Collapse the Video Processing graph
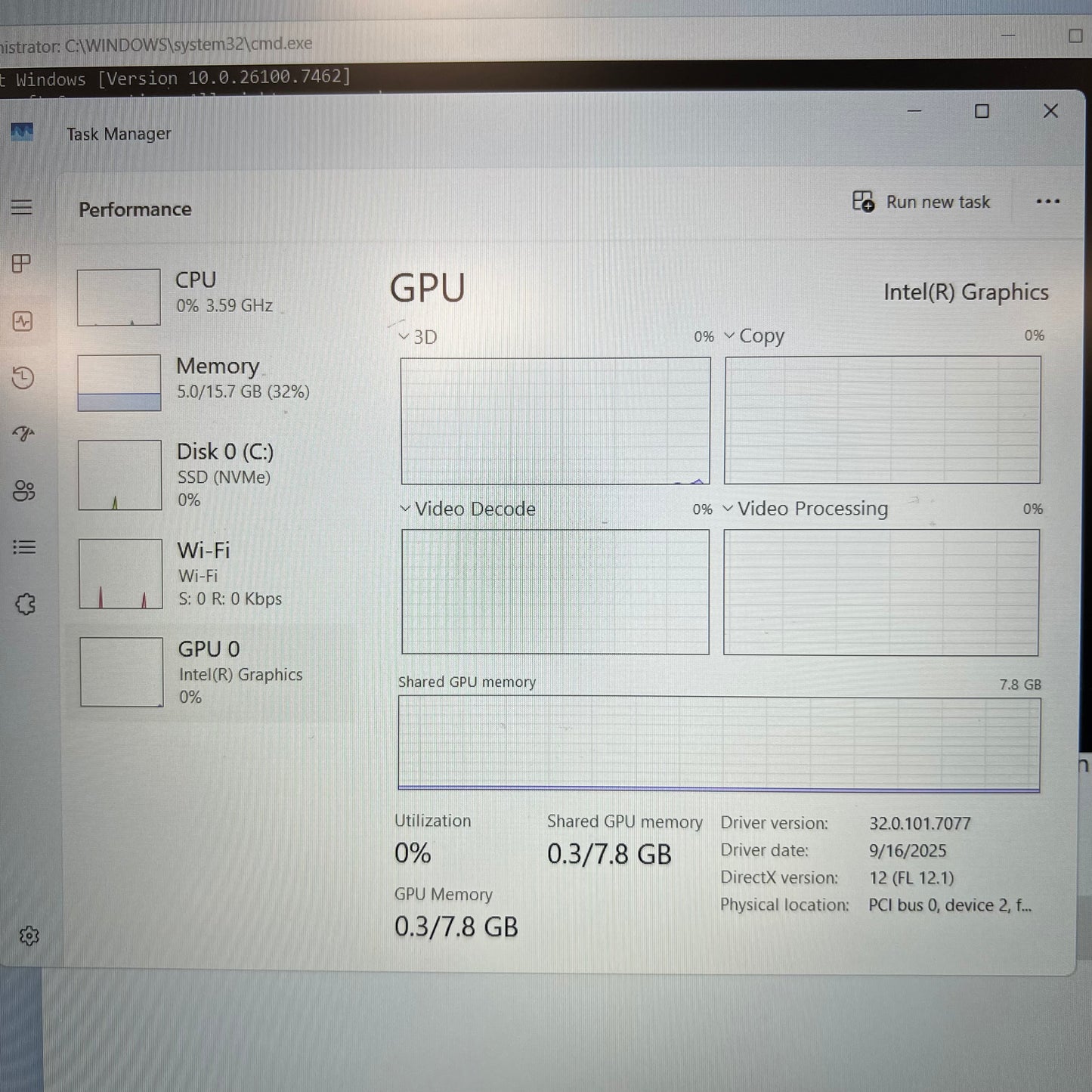Screen dimensions: 1092x1092 (729, 509)
